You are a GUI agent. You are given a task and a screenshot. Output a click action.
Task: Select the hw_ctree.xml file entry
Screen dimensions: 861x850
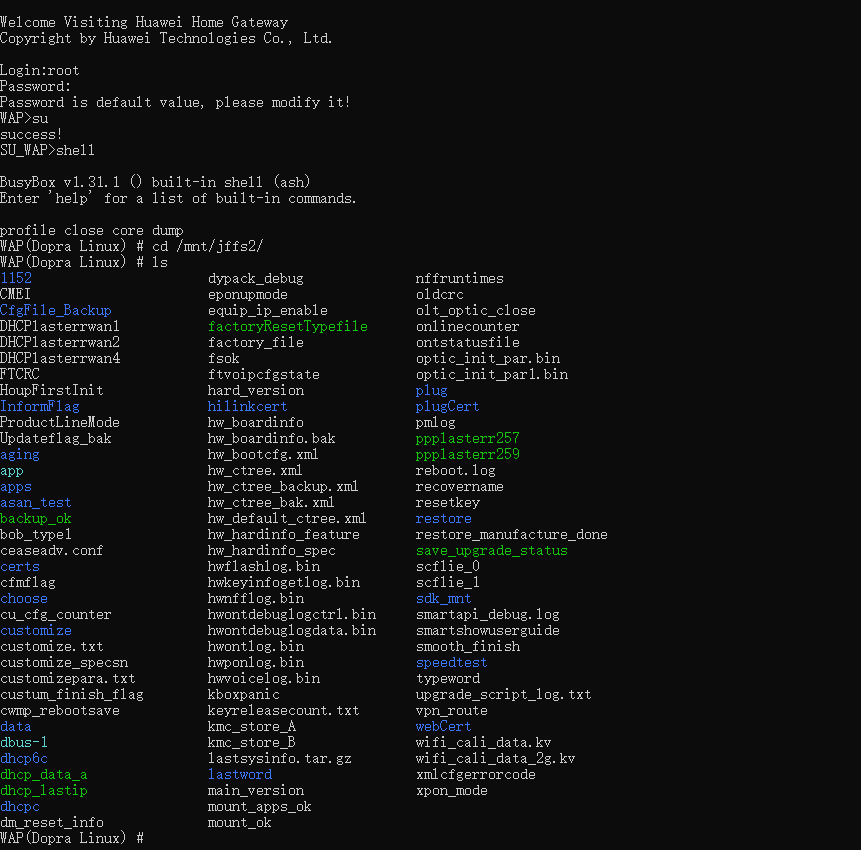pyautogui.click(x=255, y=471)
